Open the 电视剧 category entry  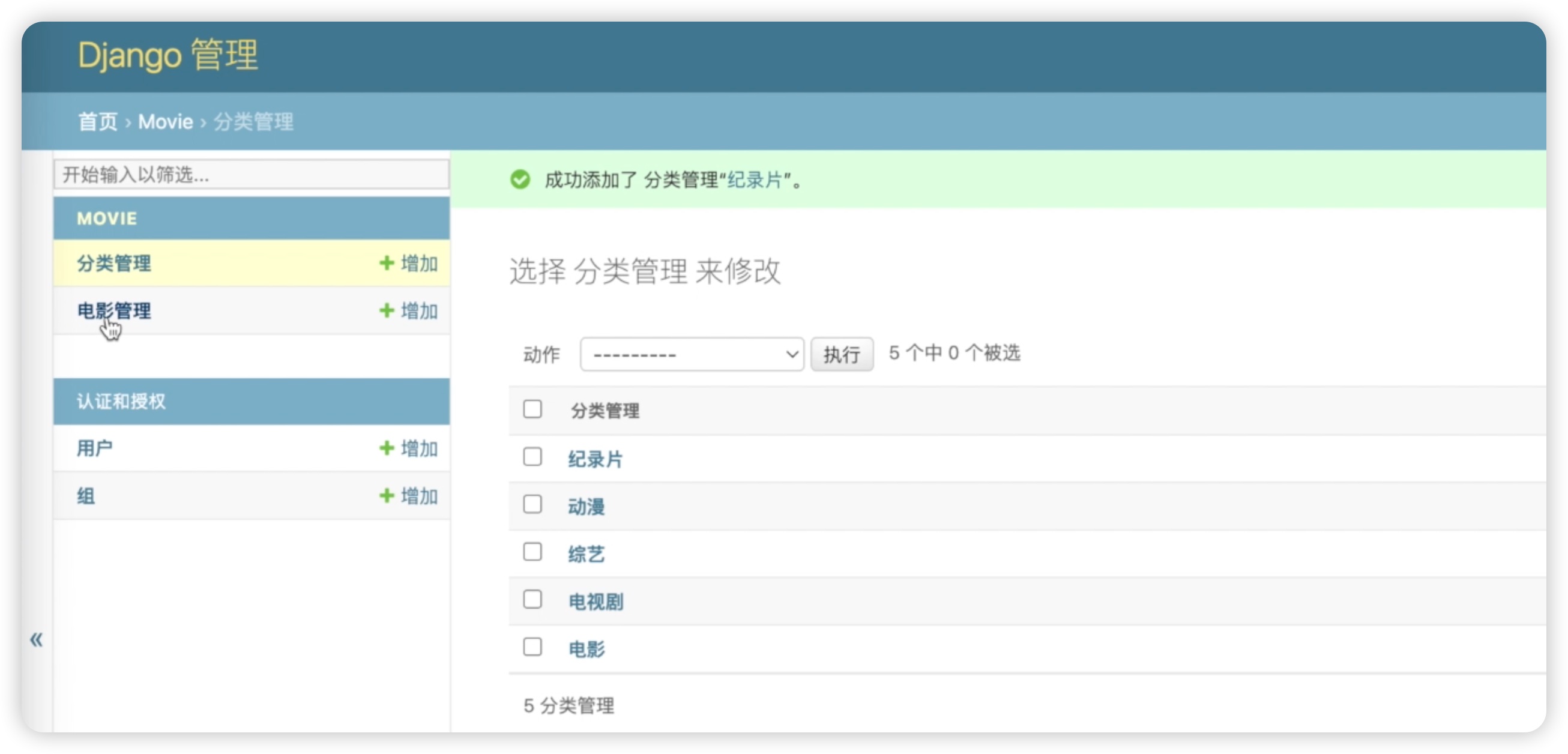tap(596, 602)
